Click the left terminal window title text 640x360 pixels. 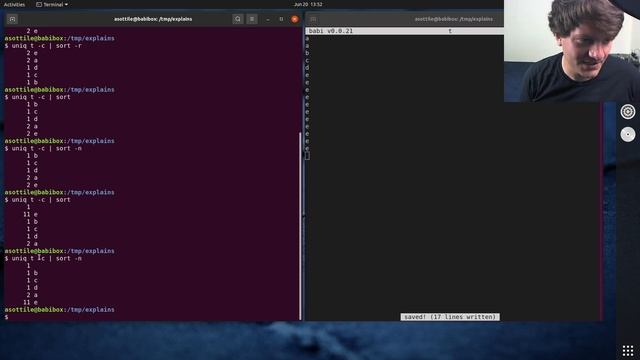click(x=153, y=19)
